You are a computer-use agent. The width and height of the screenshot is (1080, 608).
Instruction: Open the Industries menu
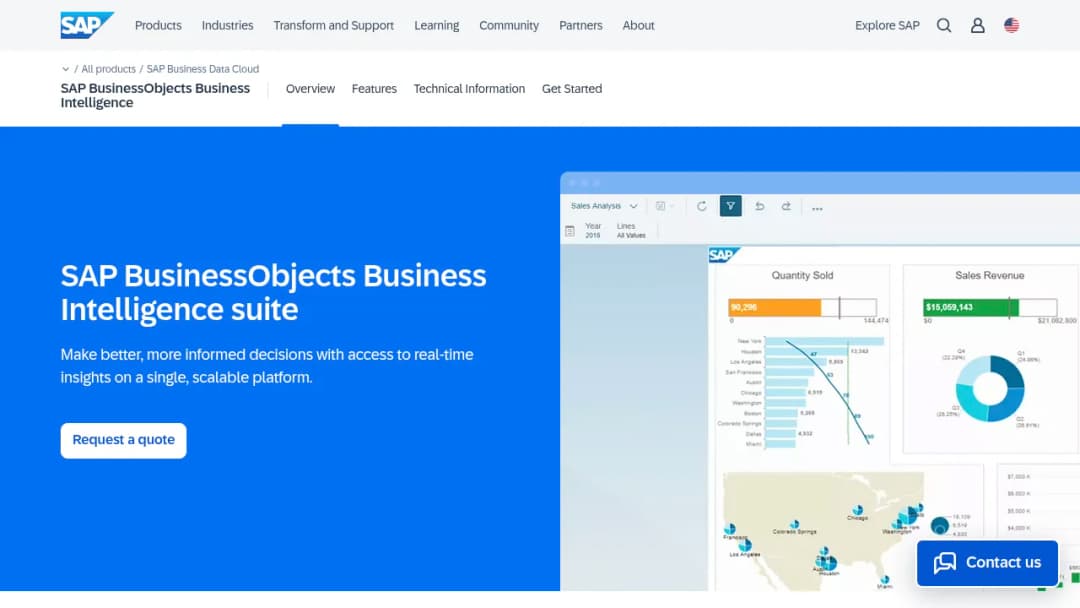227,25
